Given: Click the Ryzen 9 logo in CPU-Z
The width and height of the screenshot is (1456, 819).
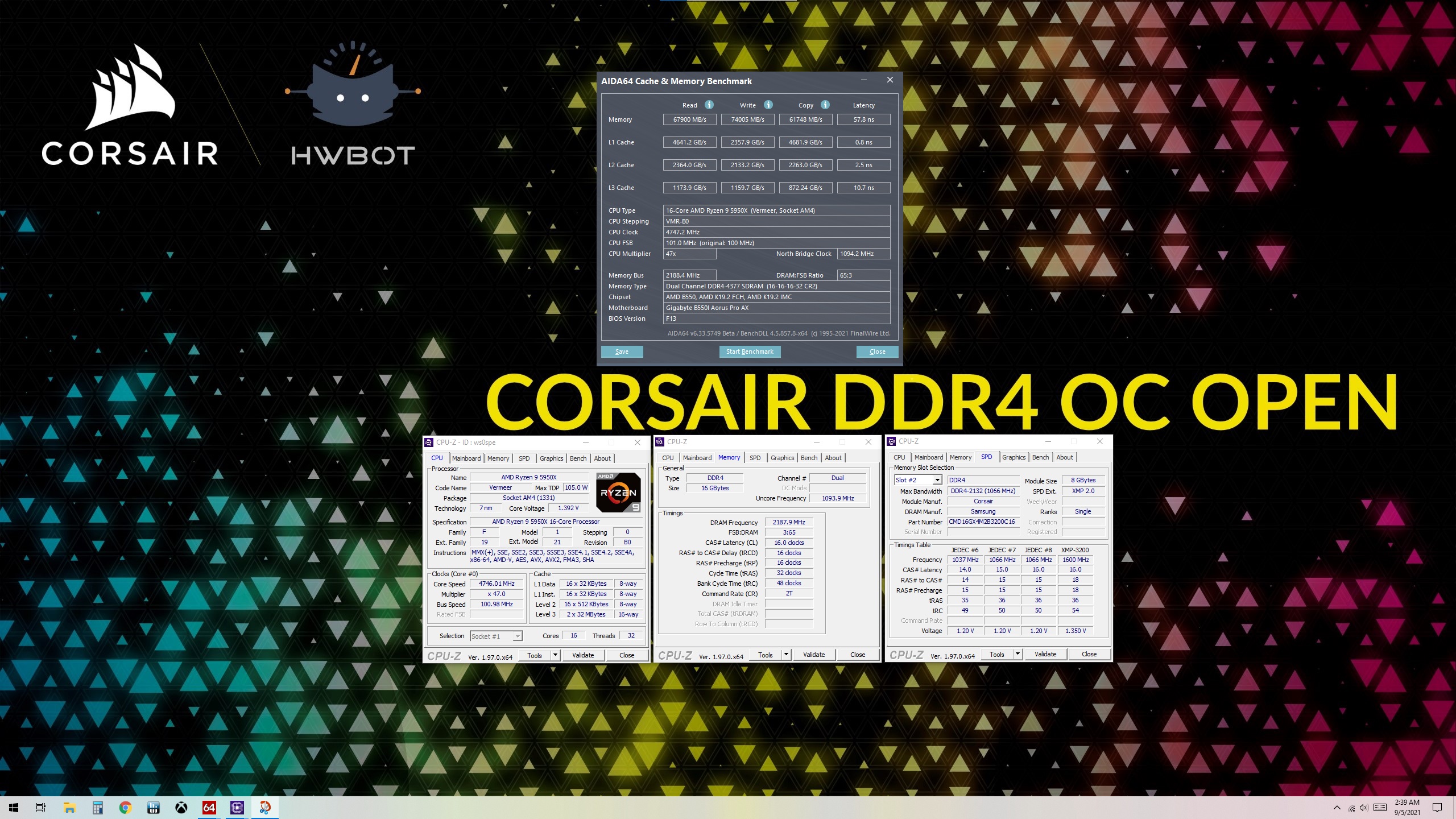Looking at the screenshot, I should click(x=619, y=492).
